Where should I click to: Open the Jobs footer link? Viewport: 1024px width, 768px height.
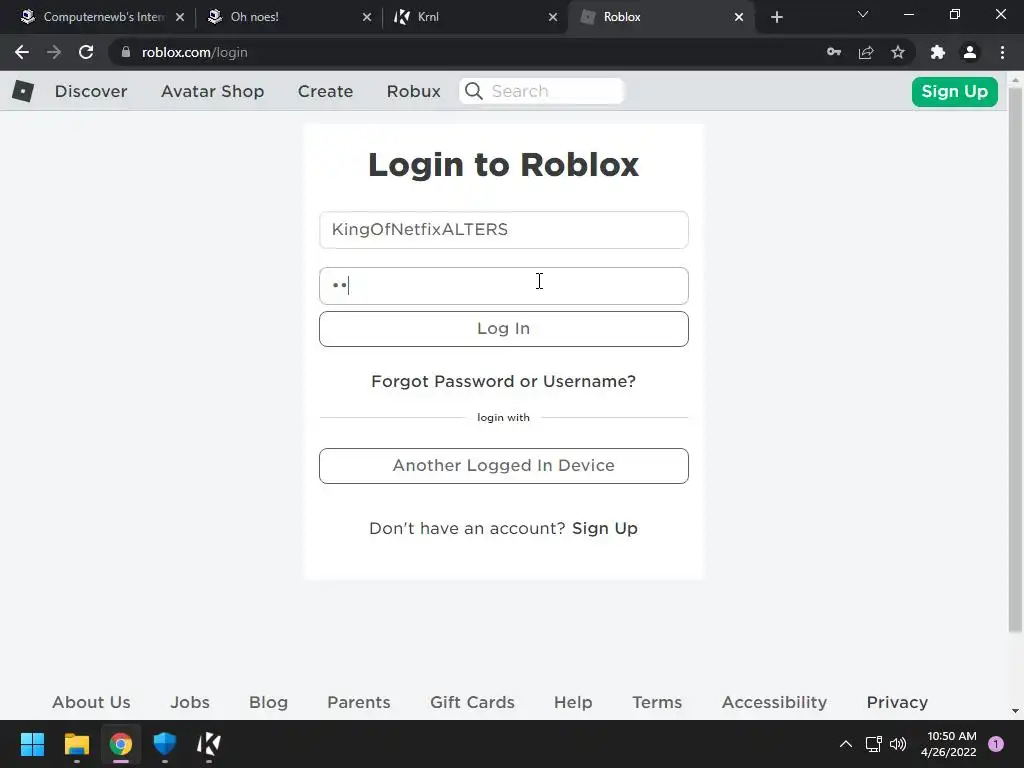(x=190, y=702)
